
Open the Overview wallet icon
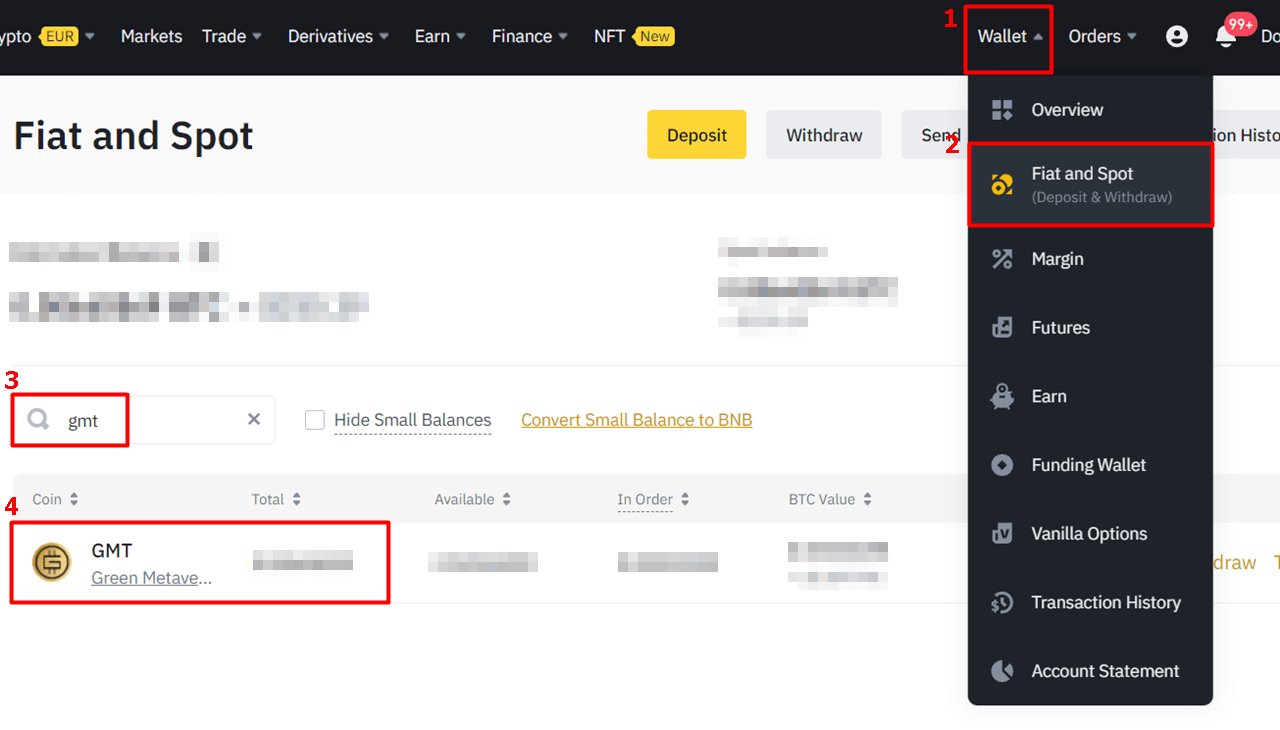1001,110
